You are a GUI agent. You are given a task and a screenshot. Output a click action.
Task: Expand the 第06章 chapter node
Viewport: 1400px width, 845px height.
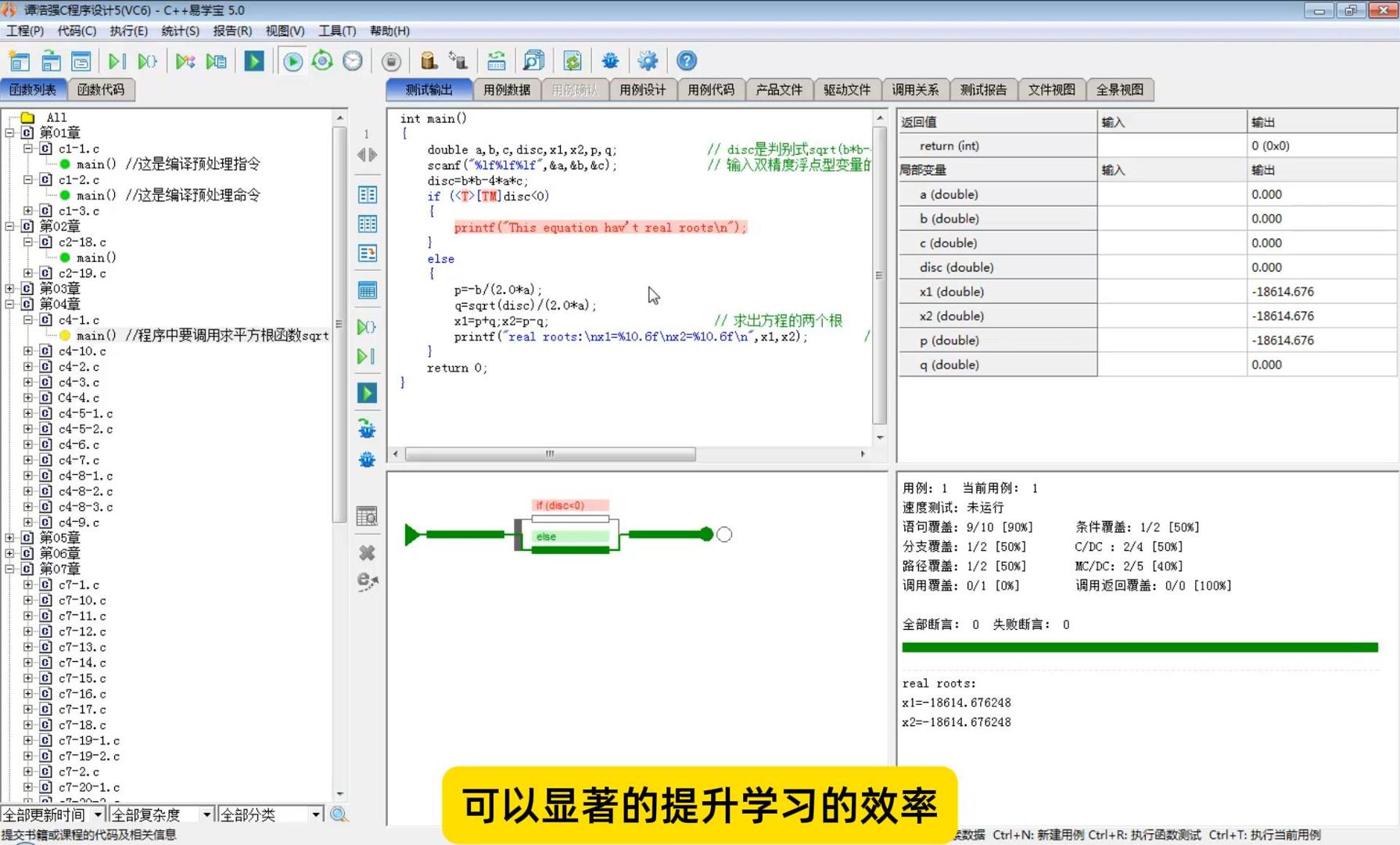pyautogui.click(x=9, y=553)
